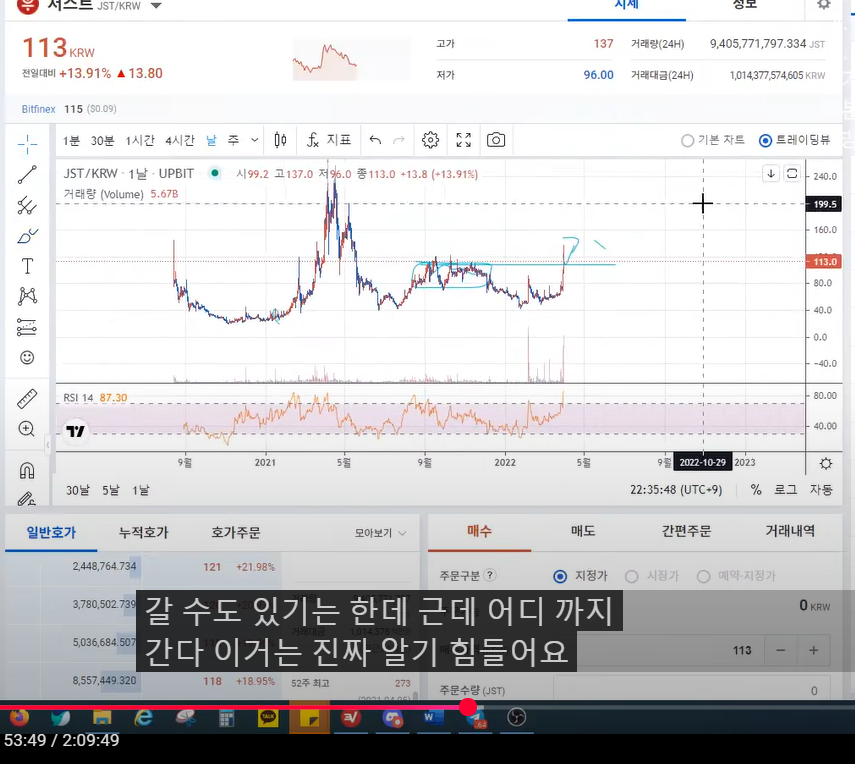The height and width of the screenshot is (764, 855).
Task: Select 날 daily interval
Action: point(212,141)
